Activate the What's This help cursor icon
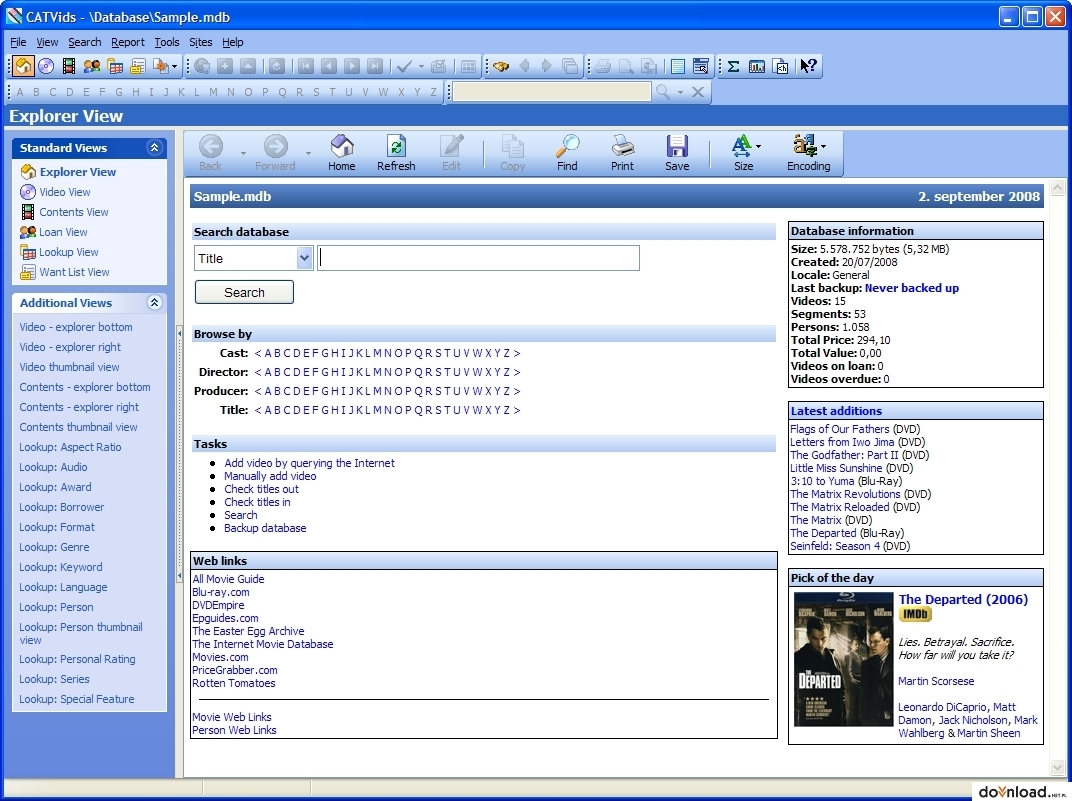This screenshot has height=801, width=1072. coord(808,66)
